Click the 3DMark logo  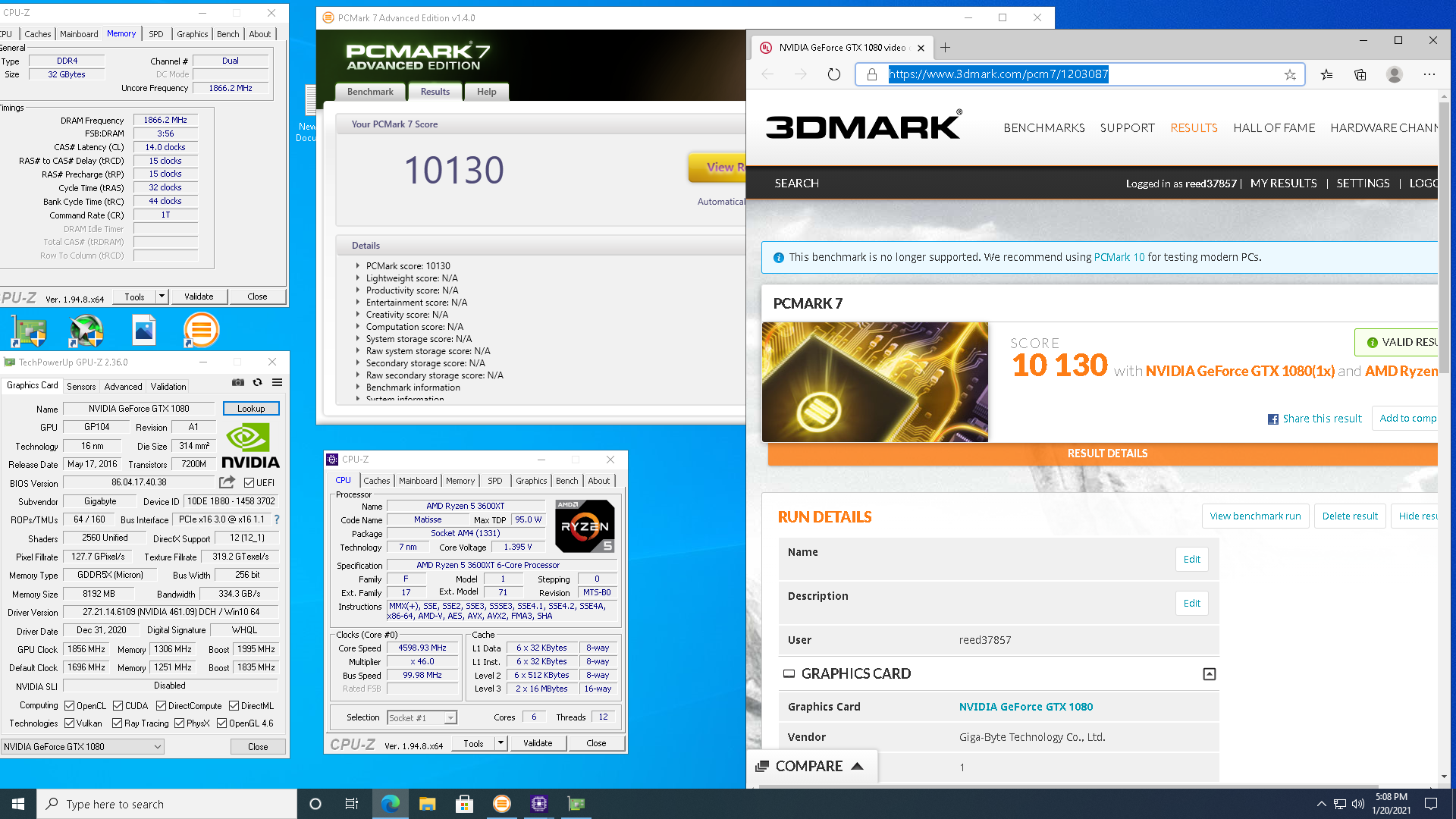[x=864, y=125]
